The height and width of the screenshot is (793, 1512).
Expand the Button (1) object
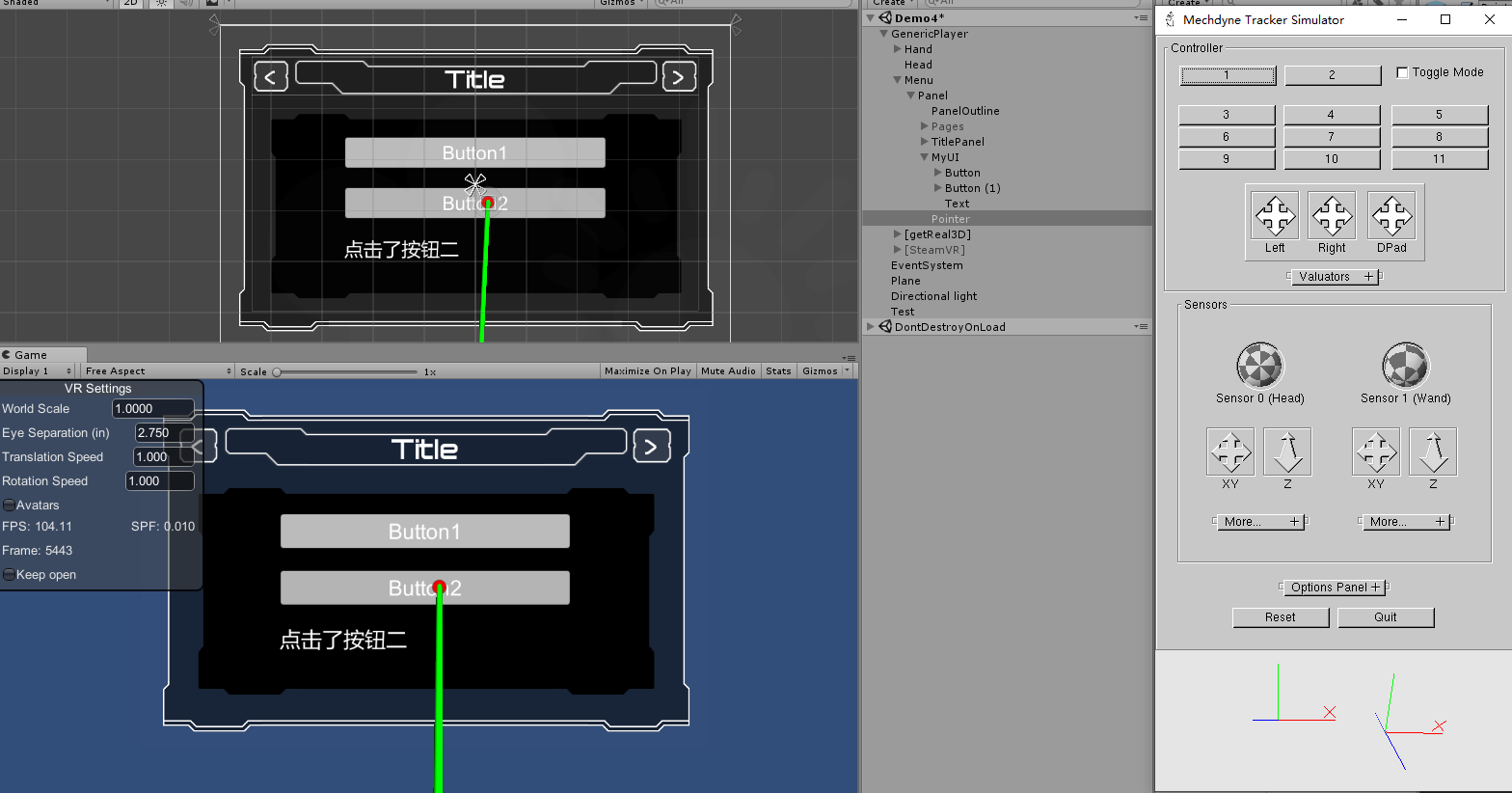938,188
